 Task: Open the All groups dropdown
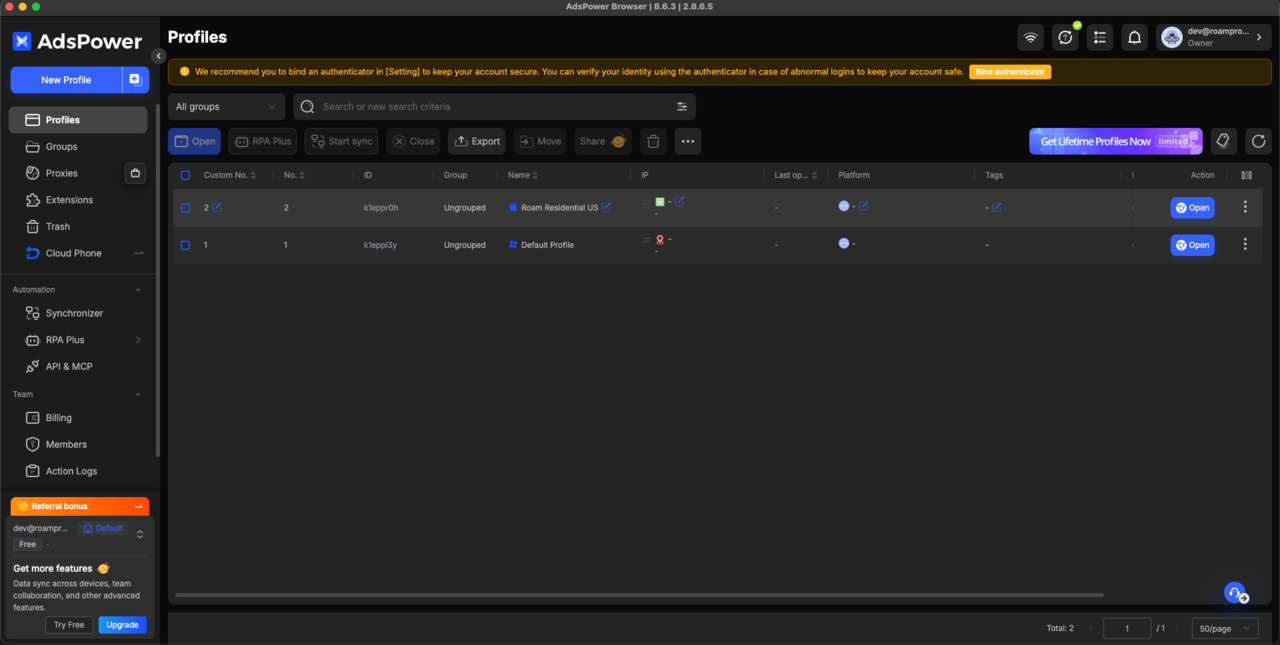(226, 107)
